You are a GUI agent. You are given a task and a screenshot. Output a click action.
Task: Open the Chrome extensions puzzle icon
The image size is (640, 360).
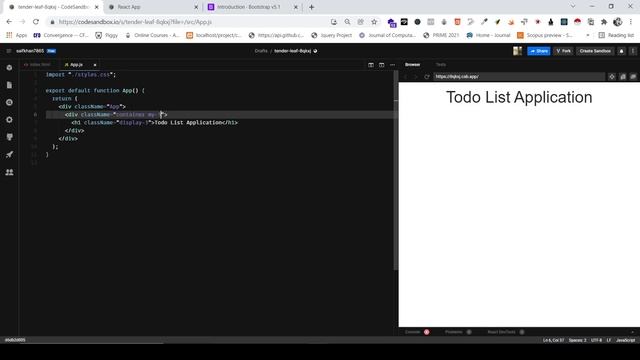pyautogui.click(x=604, y=22)
